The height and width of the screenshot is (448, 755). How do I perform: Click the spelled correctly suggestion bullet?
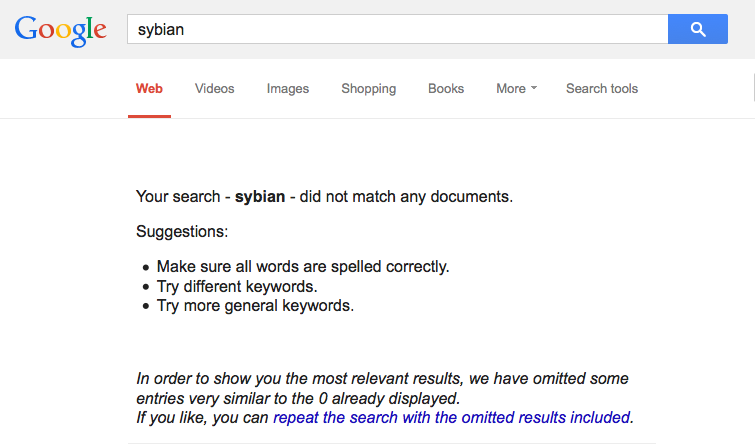pyautogui.click(x=303, y=266)
